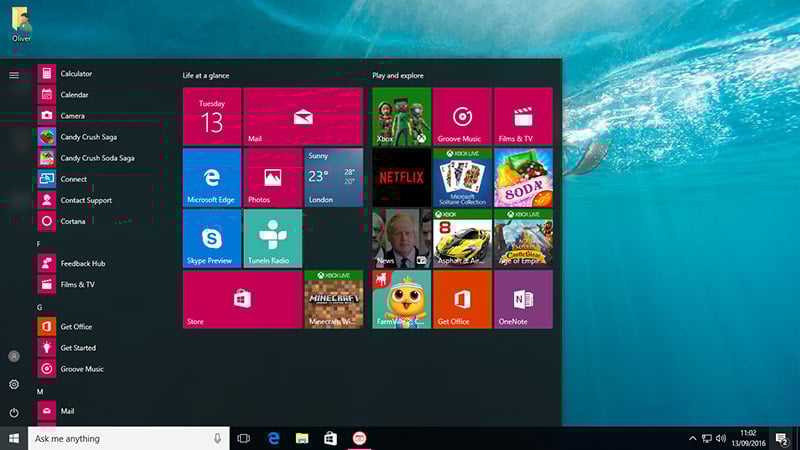Open Task View on the taskbar
Viewport: 800px width, 450px height.
pos(243,438)
